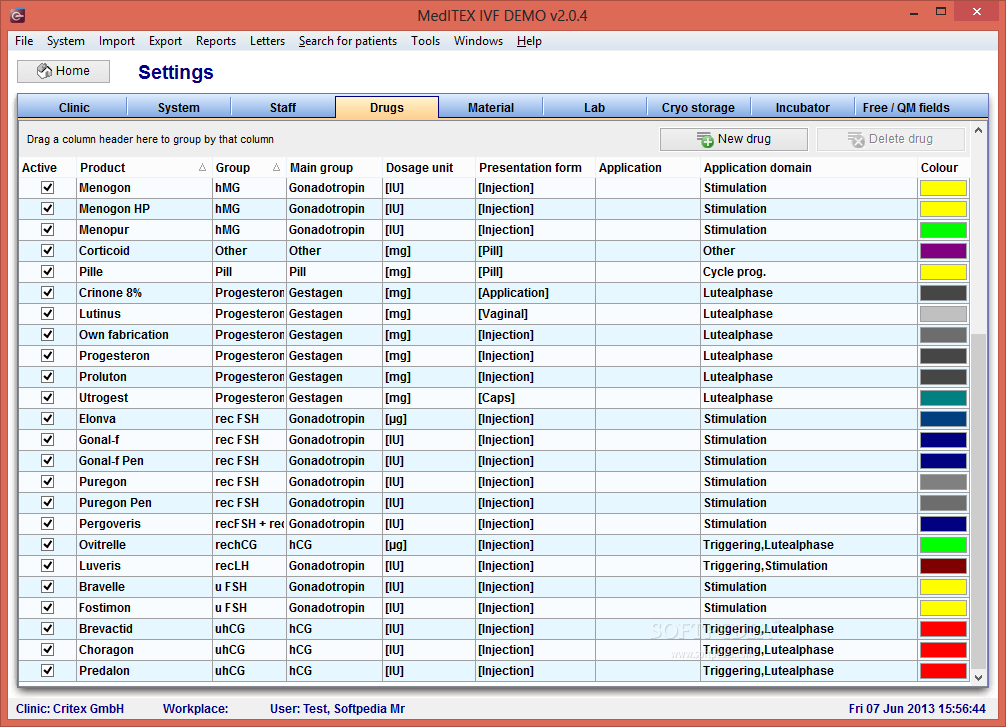The image size is (1006, 727).
Task: Click Triggering,Stimulation domain cell for Luveris
Action: 808,565
